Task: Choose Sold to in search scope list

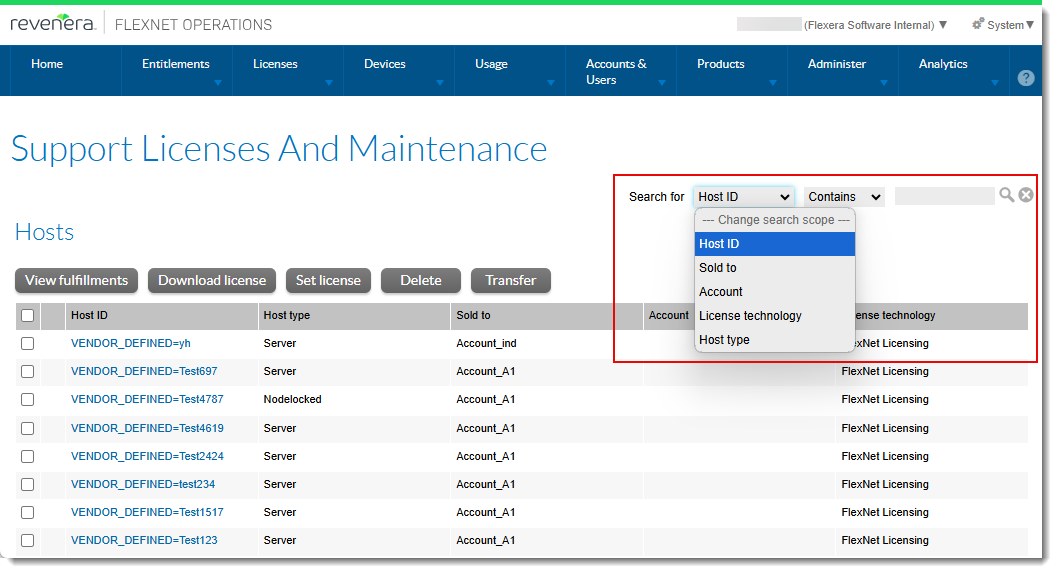Action: pyautogui.click(x=718, y=268)
